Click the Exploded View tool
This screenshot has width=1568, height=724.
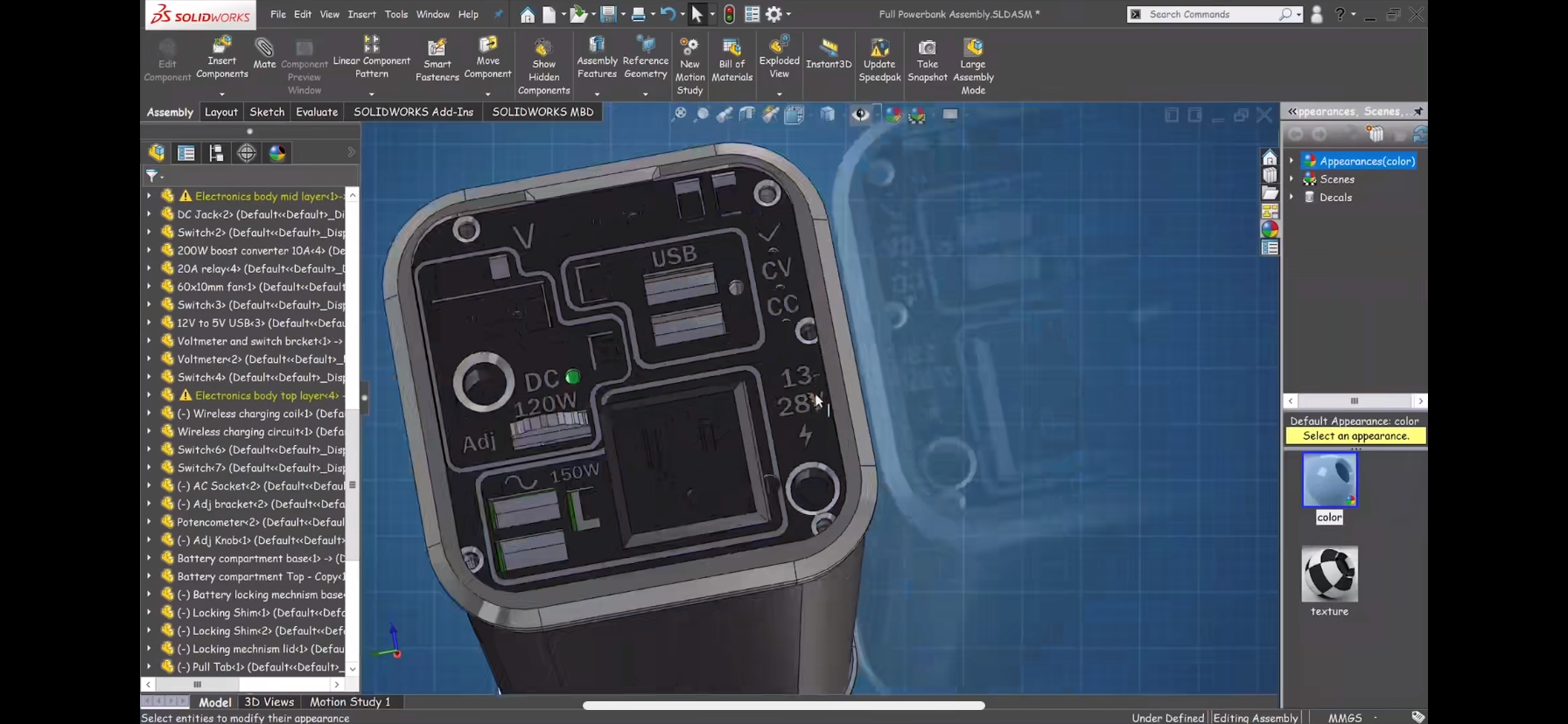click(x=779, y=57)
